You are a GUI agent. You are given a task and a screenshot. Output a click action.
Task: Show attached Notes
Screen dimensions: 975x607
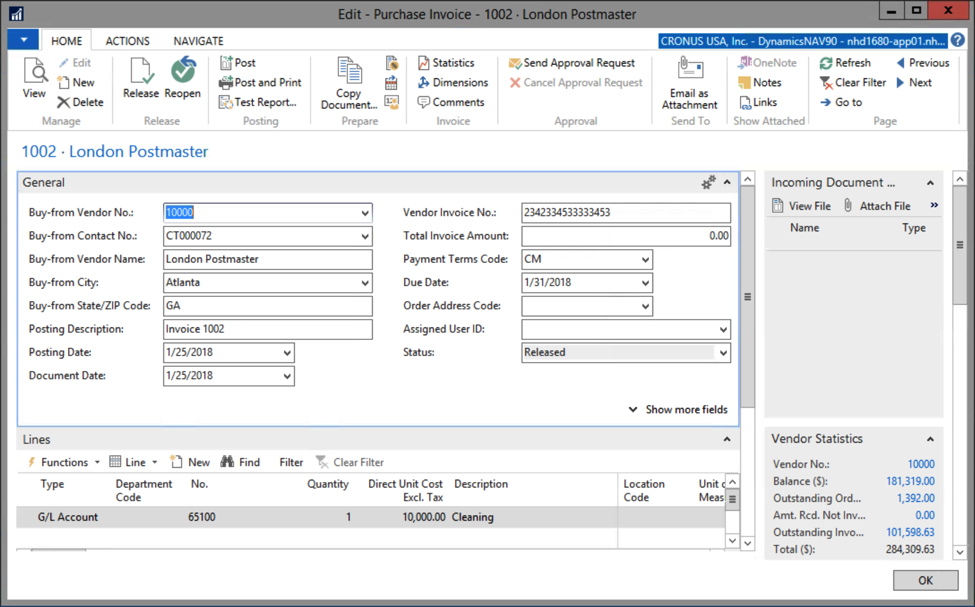(x=759, y=82)
